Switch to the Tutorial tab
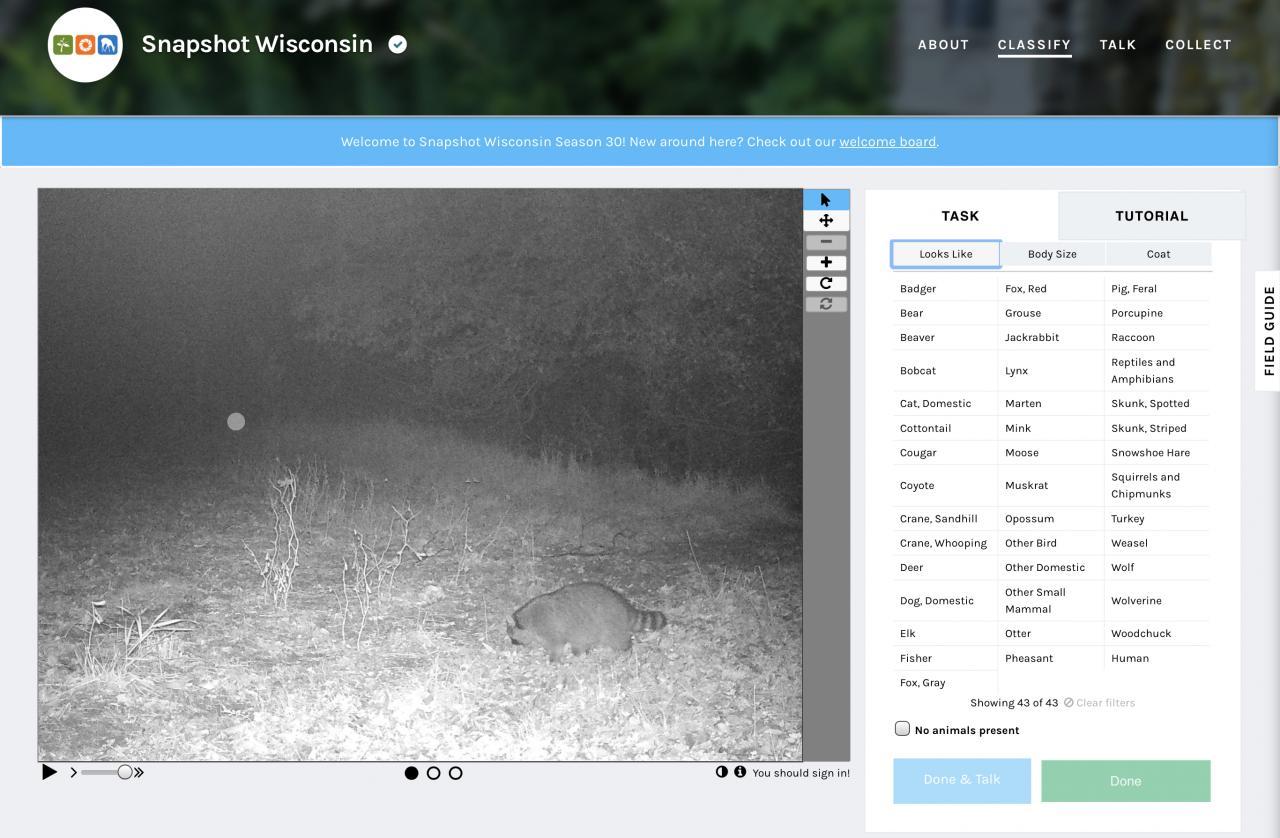 pyautogui.click(x=1152, y=216)
